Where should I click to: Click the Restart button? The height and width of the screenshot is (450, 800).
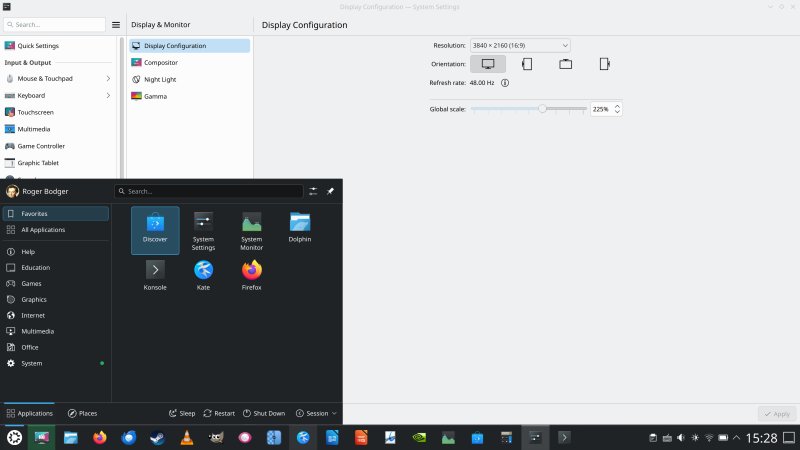tap(219, 413)
